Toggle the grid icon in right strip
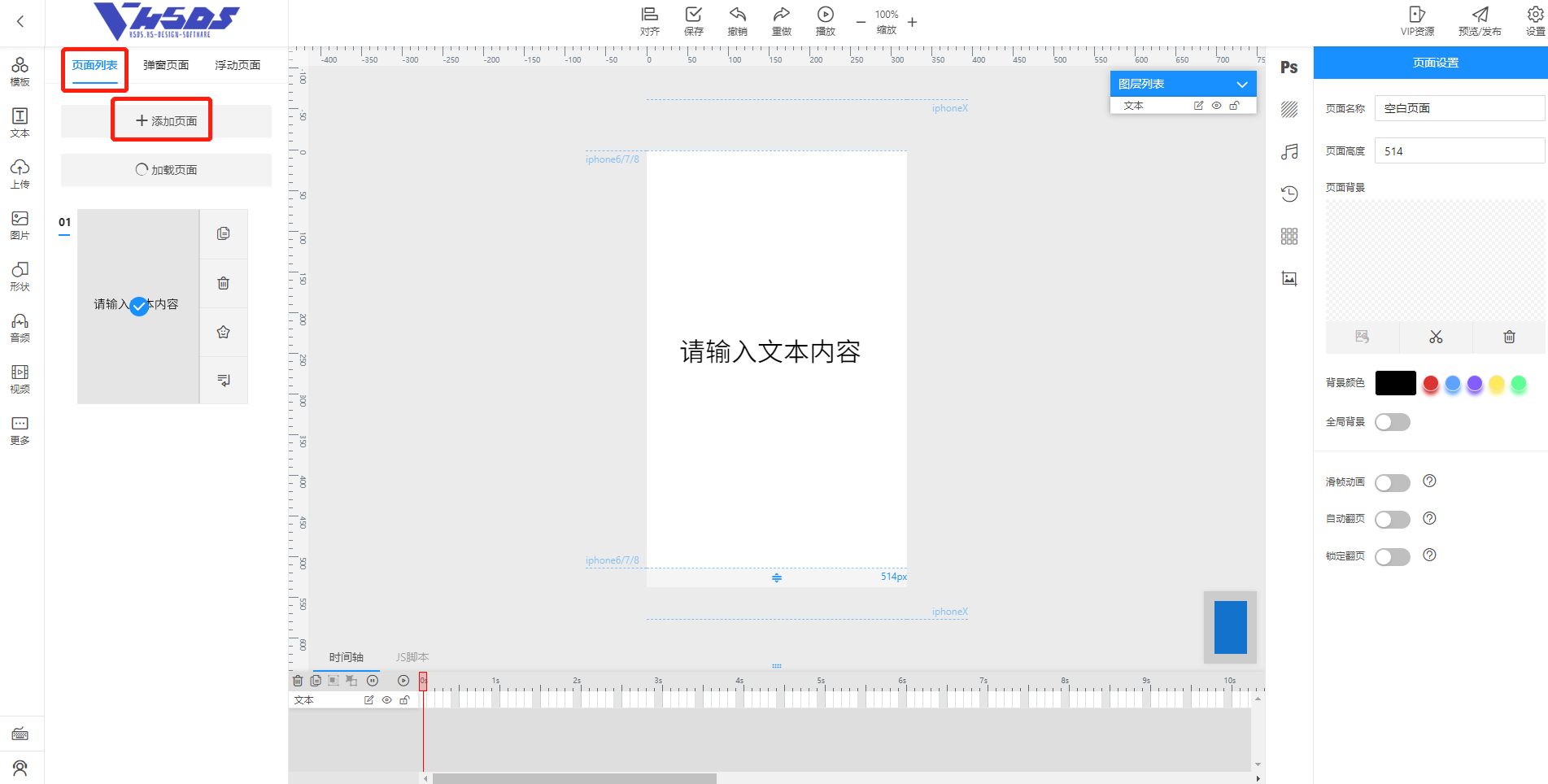This screenshot has width=1548, height=784. coord(1289,236)
